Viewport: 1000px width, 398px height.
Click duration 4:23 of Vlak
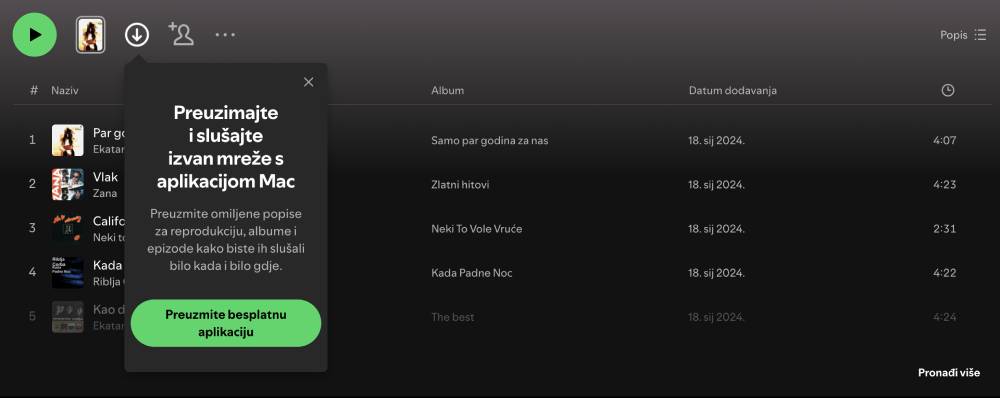pos(945,185)
